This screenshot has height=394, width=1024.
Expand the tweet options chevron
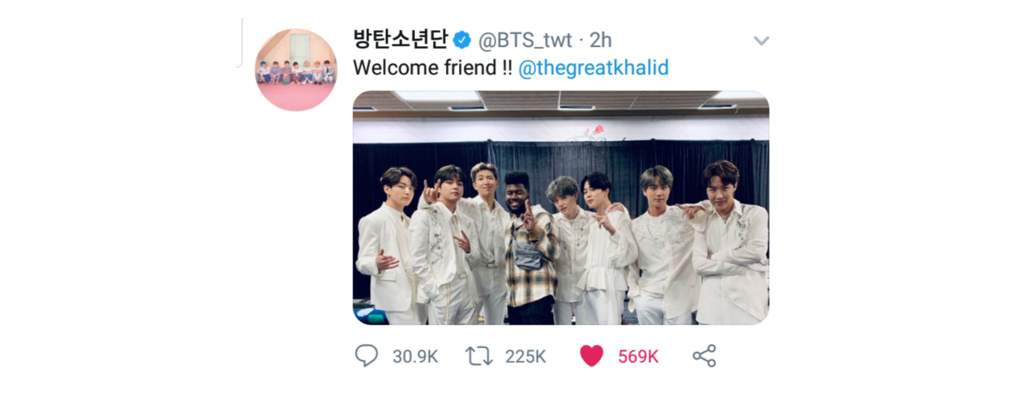tap(761, 41)
